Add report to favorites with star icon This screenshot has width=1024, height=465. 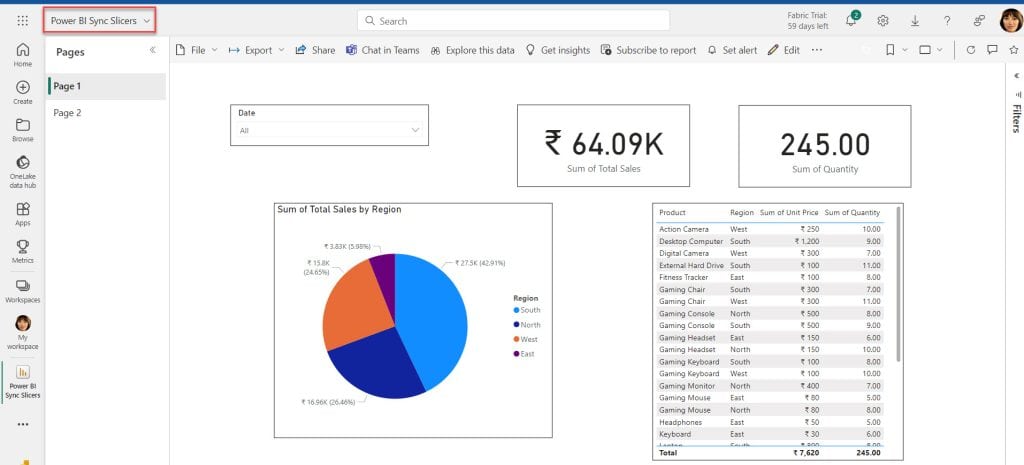1014,50
